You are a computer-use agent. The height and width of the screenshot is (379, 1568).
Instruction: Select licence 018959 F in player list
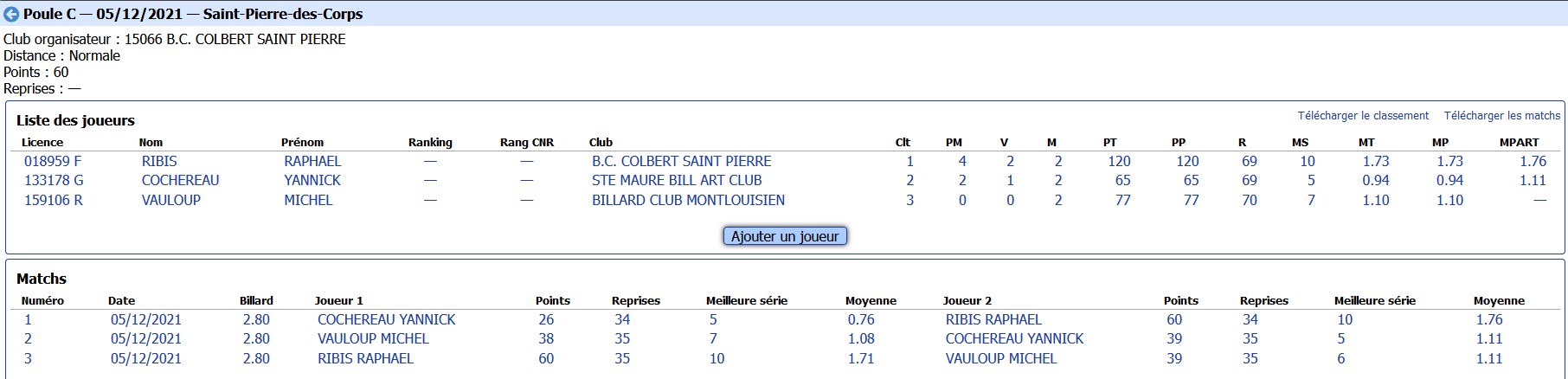point(53,161)
